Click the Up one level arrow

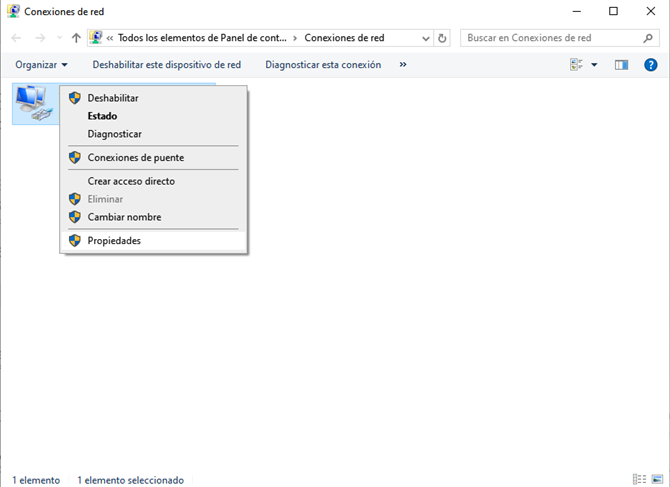pyautogui.click(x=76, y=38)
